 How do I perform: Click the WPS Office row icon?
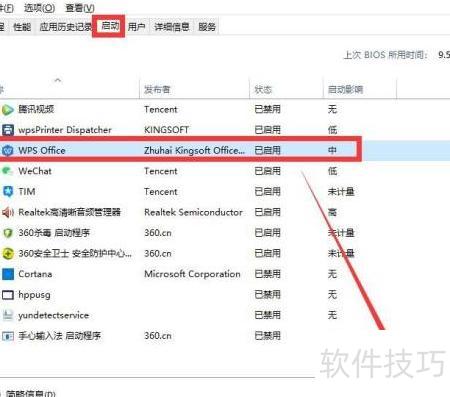click(7, 150)
